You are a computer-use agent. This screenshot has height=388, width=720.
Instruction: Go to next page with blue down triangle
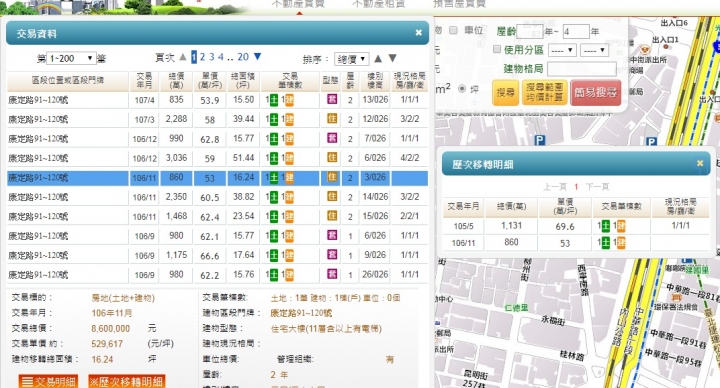pyautogui.click(x=257, y=56)
